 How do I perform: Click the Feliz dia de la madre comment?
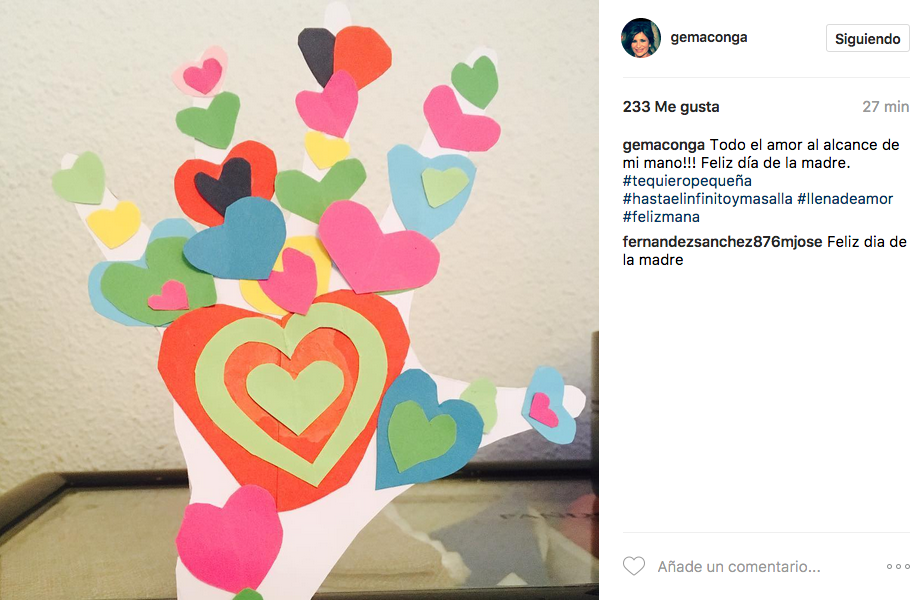764,251
